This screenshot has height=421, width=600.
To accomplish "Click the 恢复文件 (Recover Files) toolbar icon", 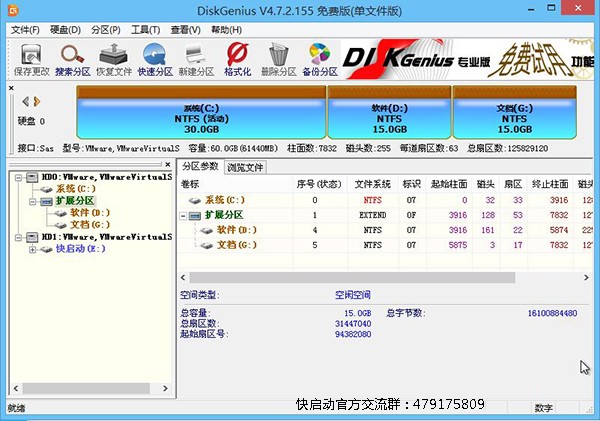I will pyautogui.click(x=115, y=58).
